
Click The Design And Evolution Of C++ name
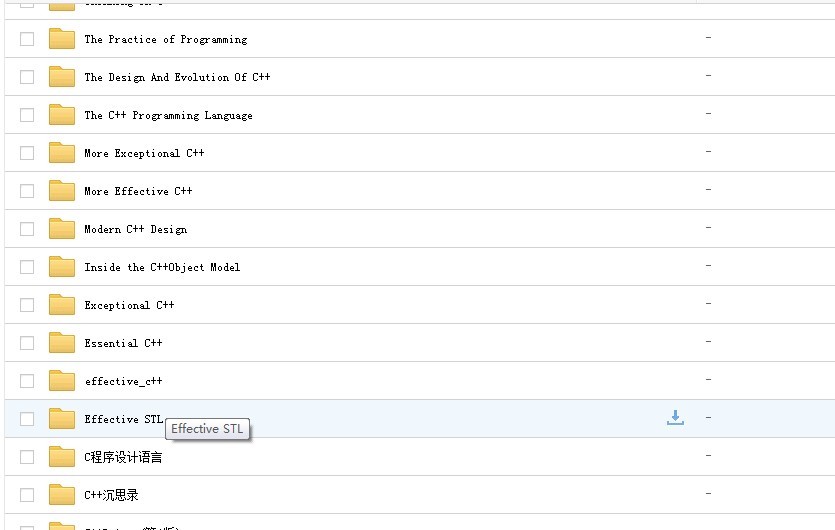[x=177, y=77]
